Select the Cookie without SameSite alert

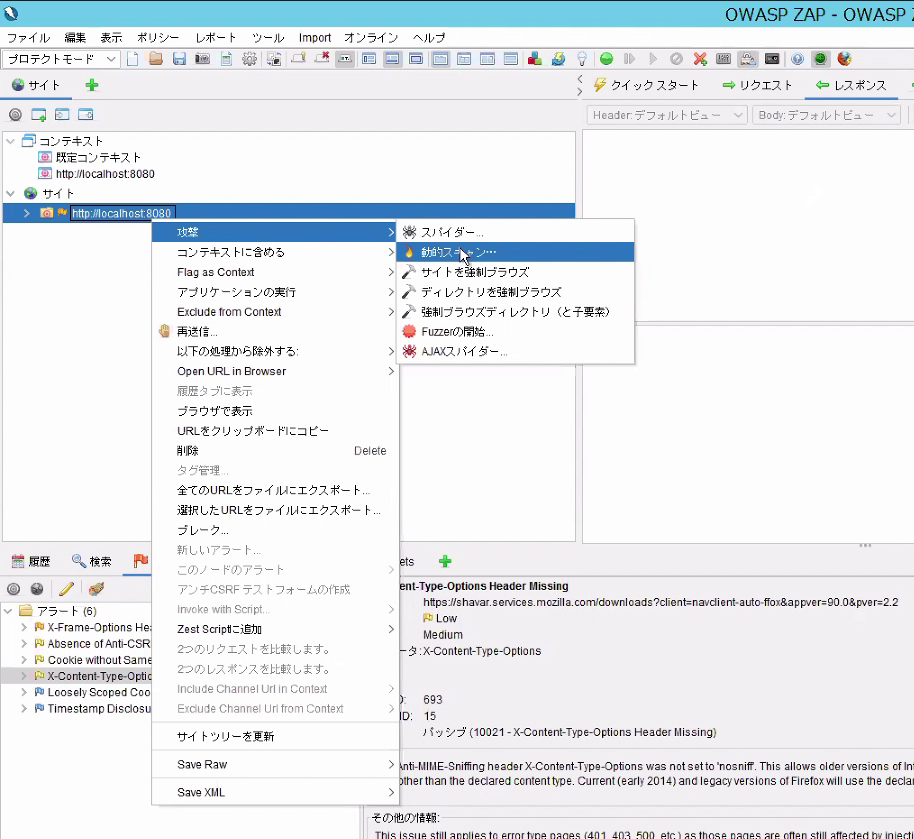coord(98,660)
